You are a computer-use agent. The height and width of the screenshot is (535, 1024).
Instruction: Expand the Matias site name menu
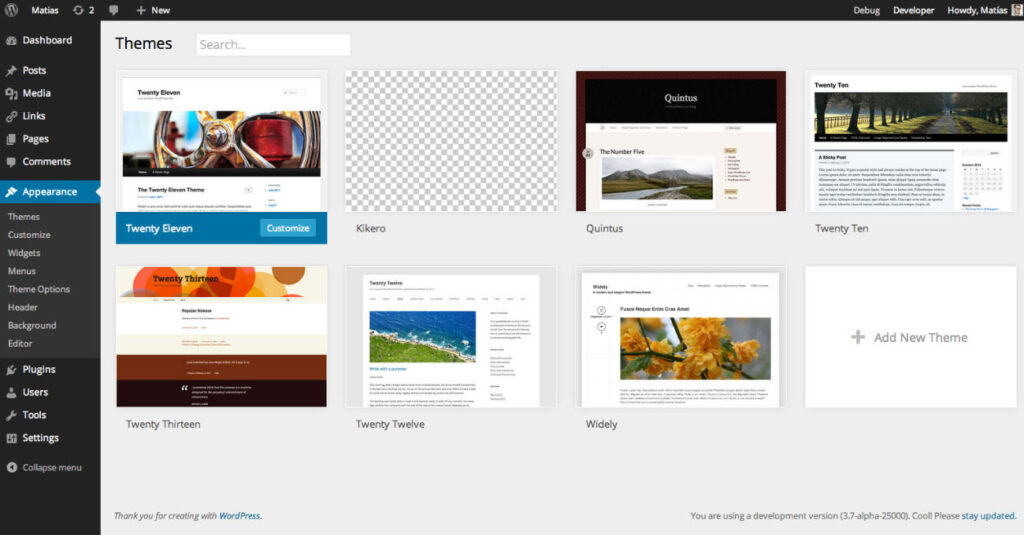45,10
